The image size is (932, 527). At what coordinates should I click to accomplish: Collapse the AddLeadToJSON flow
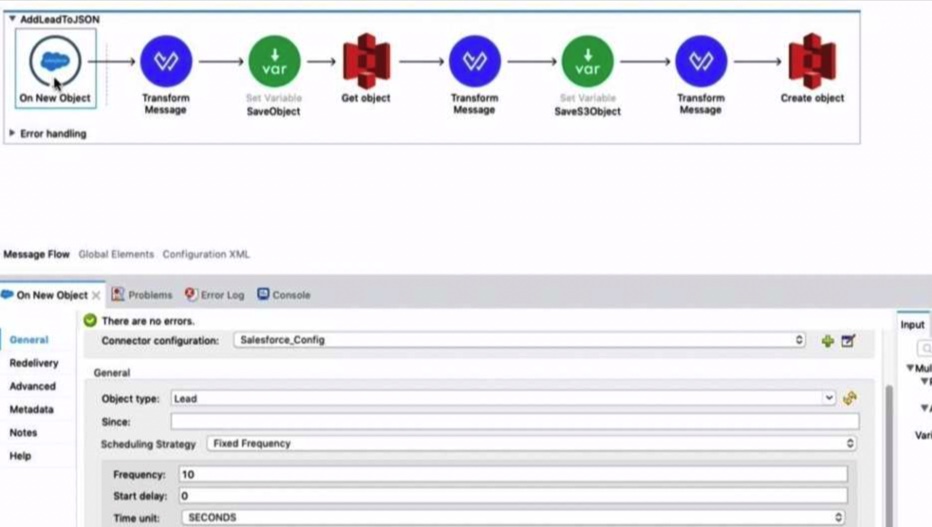(x=12, y=19)
